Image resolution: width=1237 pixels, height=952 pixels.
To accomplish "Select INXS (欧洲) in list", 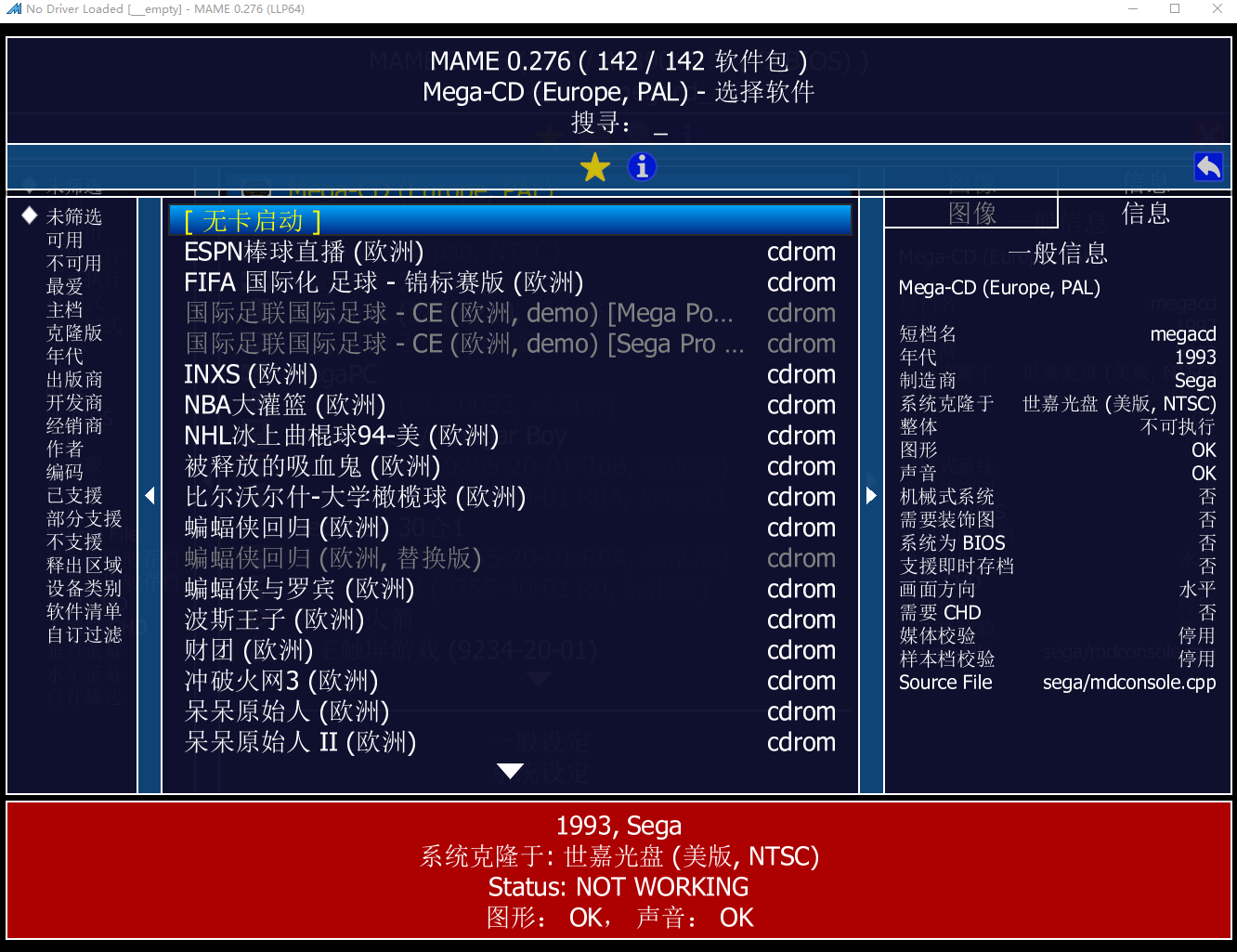I will click(510, 374).
